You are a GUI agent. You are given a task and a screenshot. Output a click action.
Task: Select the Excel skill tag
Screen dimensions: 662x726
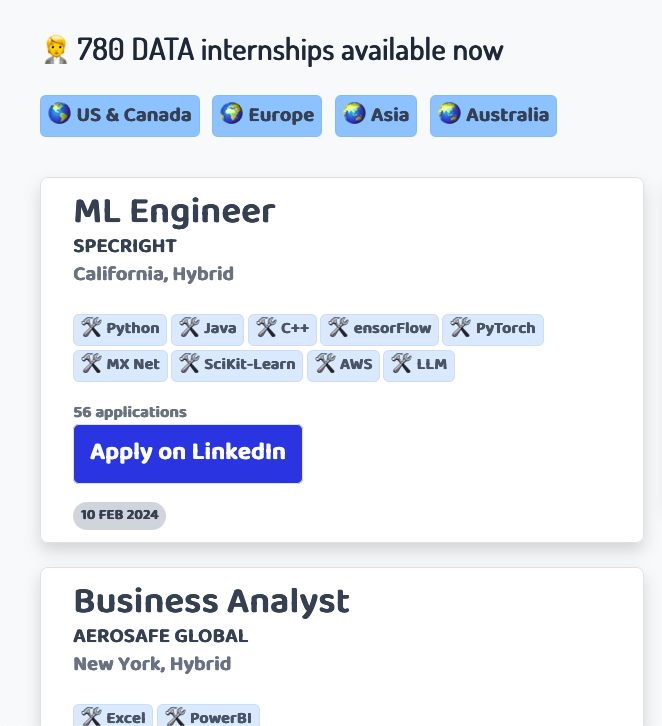pos(113,716)
